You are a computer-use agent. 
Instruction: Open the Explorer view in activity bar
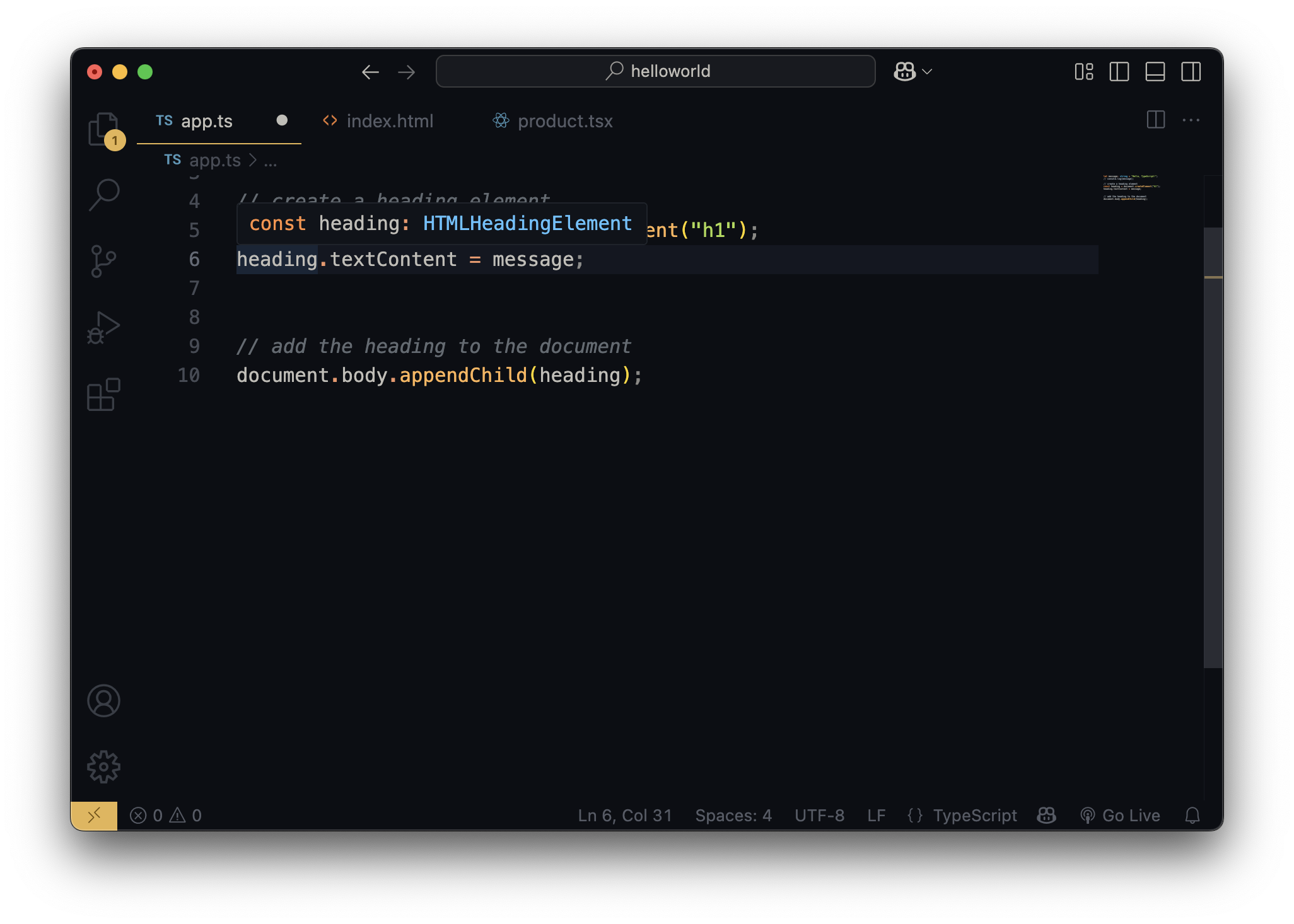[103, 129]
